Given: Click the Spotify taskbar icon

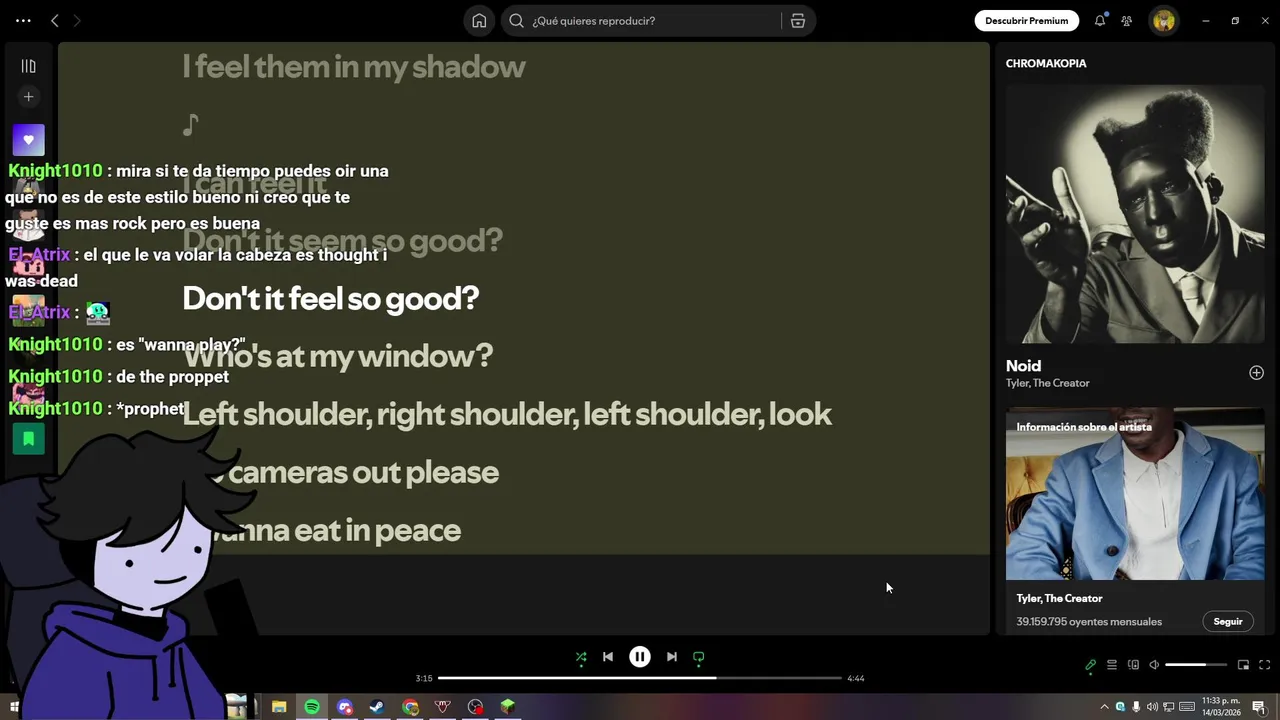Looking at the screenshot, I should tap(312, 707).
